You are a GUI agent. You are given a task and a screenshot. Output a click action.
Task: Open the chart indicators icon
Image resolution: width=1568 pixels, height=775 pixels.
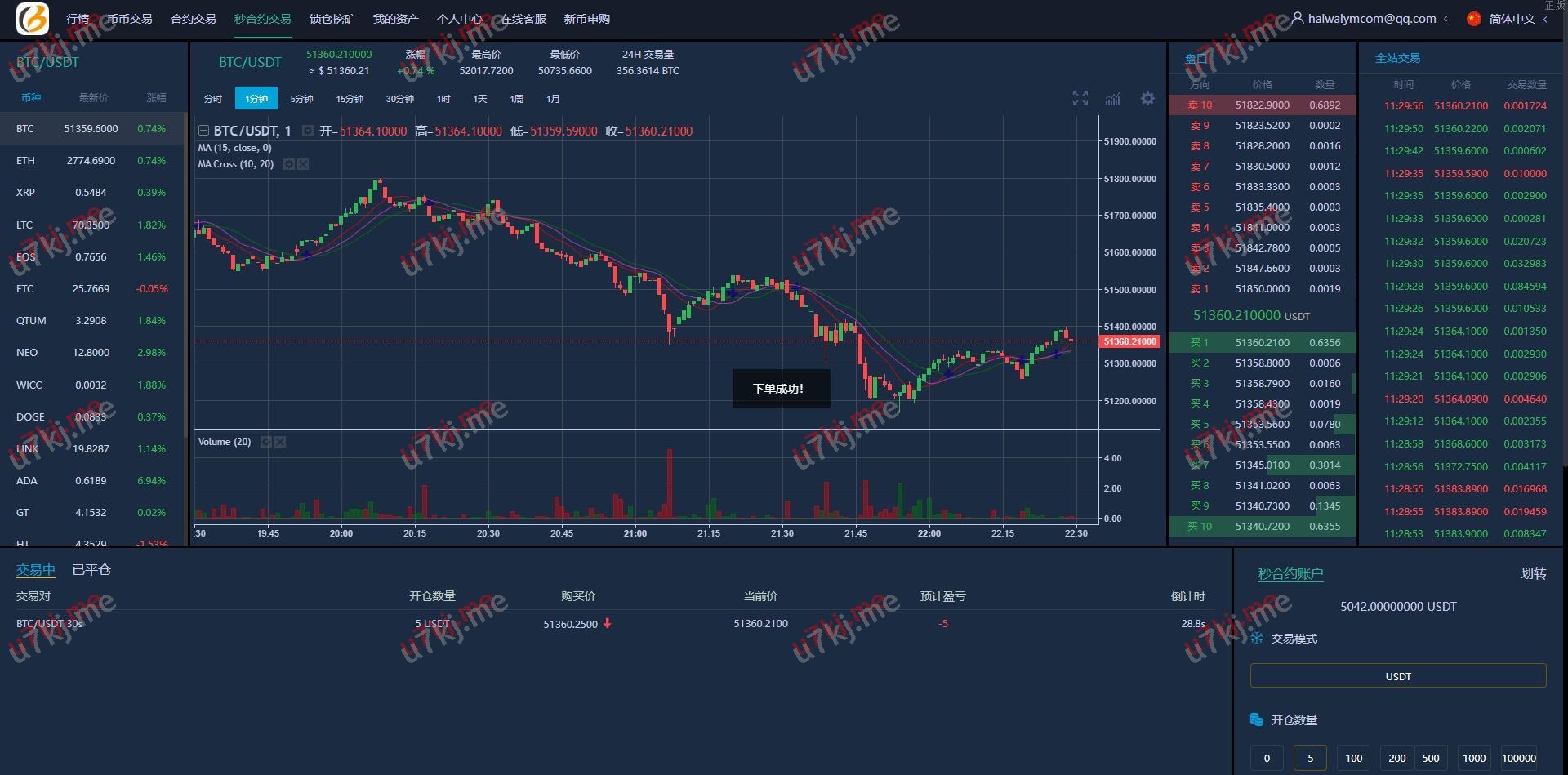(x=1112, y=99)
